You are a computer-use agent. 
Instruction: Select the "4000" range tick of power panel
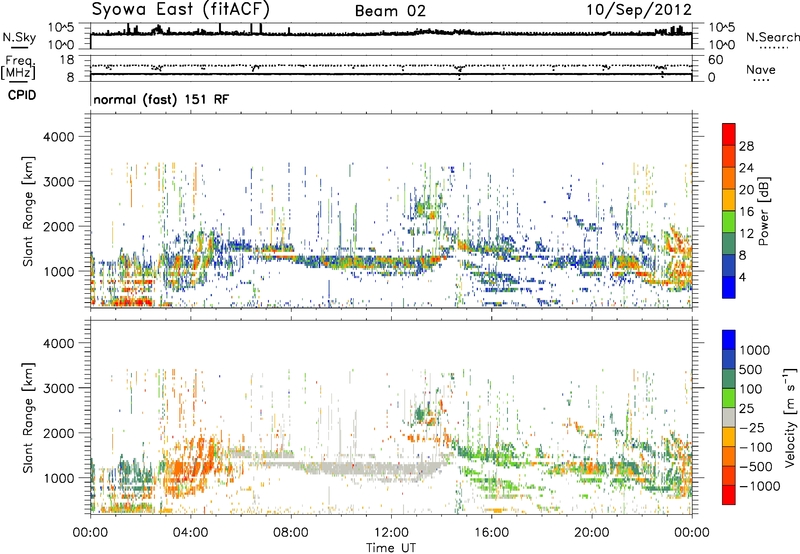click(59, 137)
